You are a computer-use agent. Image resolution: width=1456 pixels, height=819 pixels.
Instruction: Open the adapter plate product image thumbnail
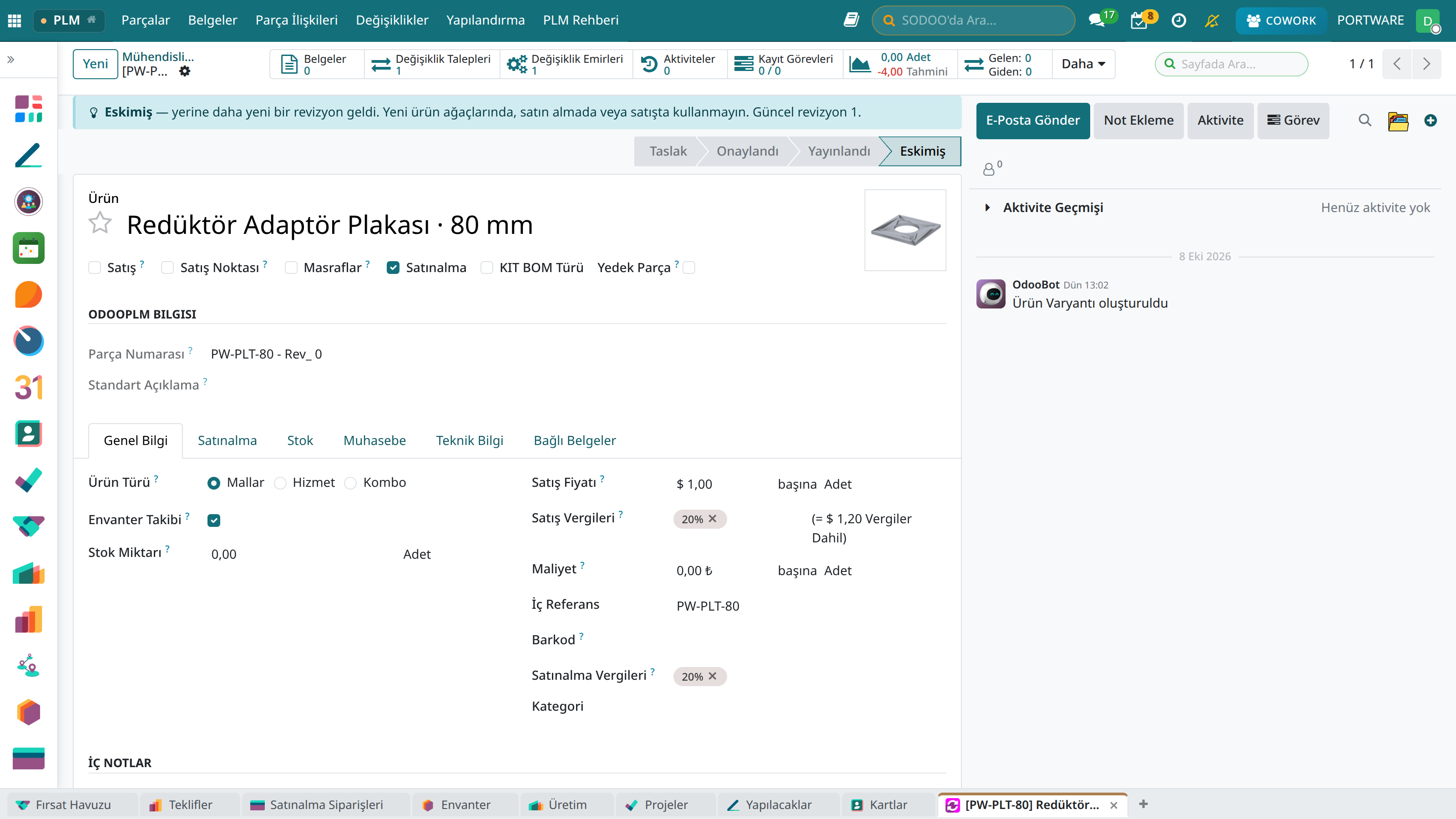(905, 230)
